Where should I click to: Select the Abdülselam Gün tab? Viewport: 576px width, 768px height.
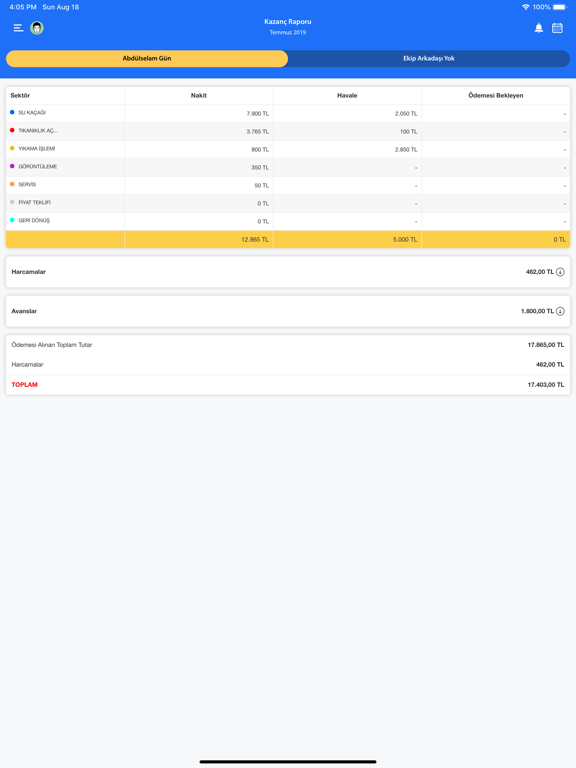pos(147,58)
